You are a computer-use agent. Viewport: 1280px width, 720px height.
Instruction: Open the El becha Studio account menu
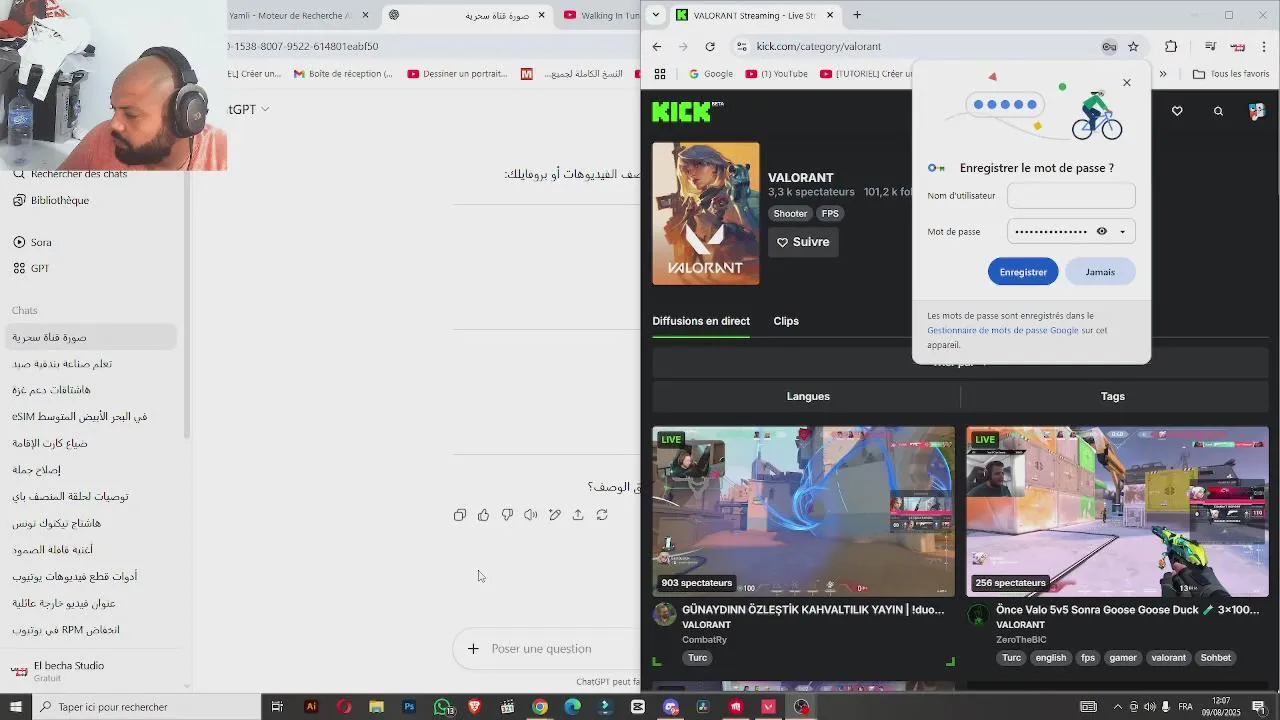(x=90, y=671)
